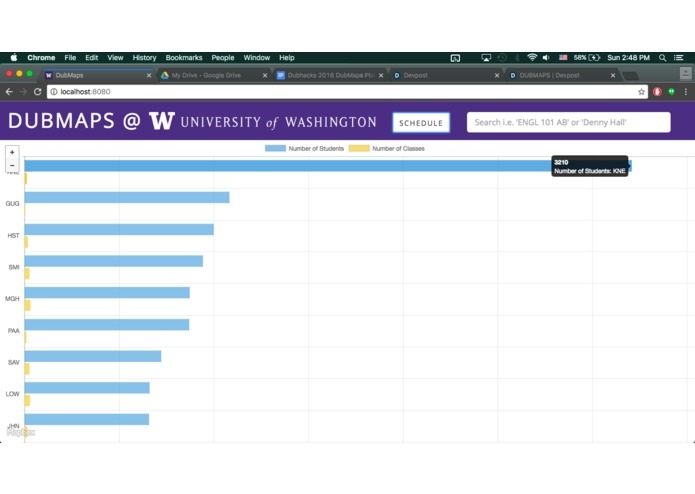The image size is (695, 494).
Task: Click the class and building search field
Action: pos(569,122)
